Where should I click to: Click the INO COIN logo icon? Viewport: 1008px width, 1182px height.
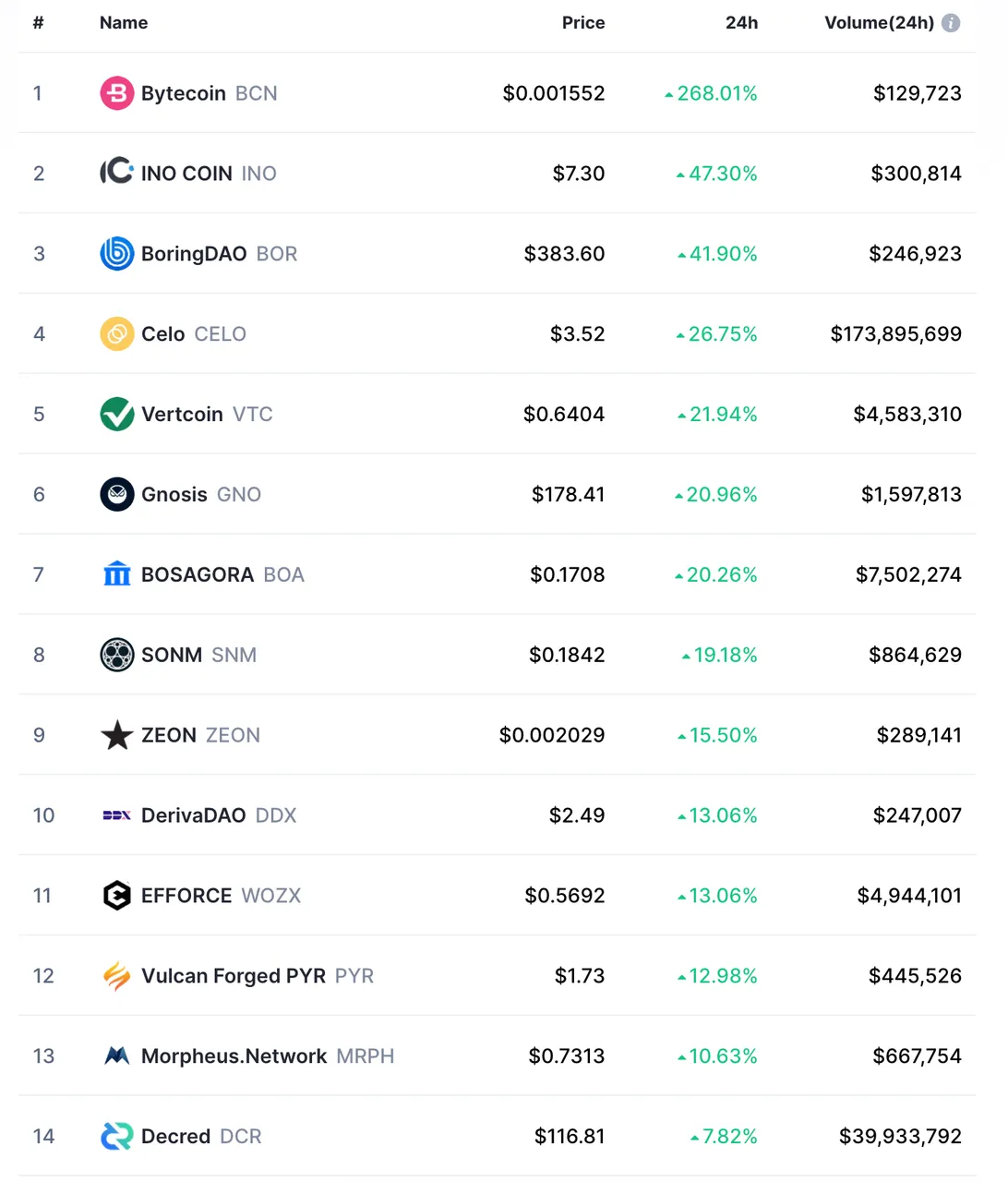(x=116, y=173)
